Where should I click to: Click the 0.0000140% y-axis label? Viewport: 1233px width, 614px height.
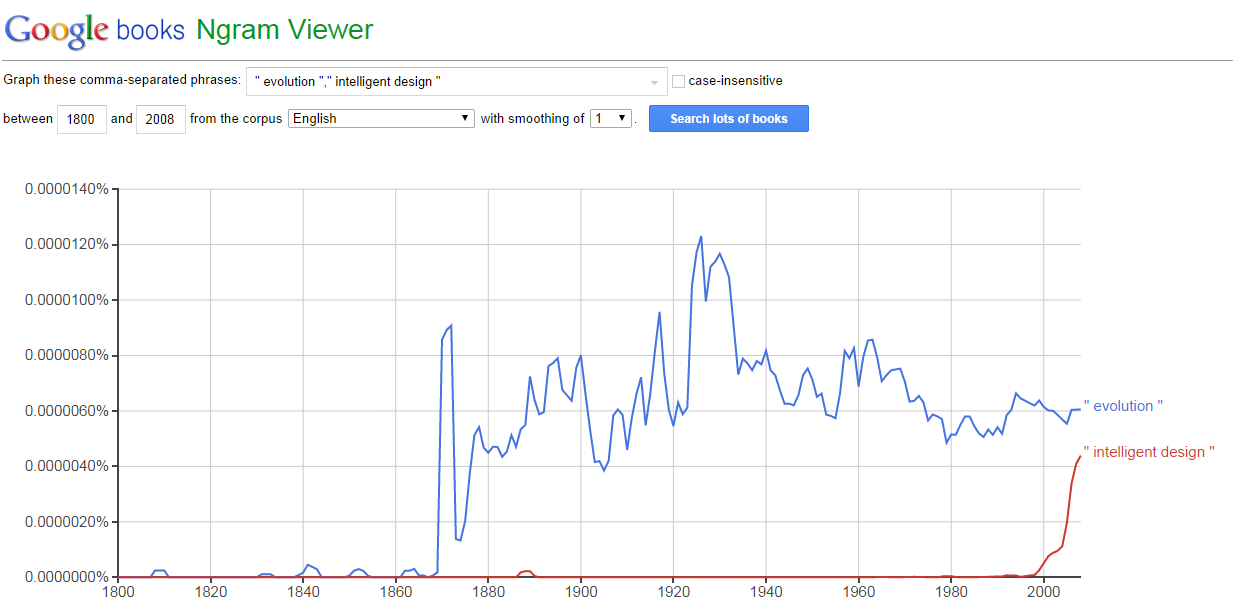[x=66, y=189]
